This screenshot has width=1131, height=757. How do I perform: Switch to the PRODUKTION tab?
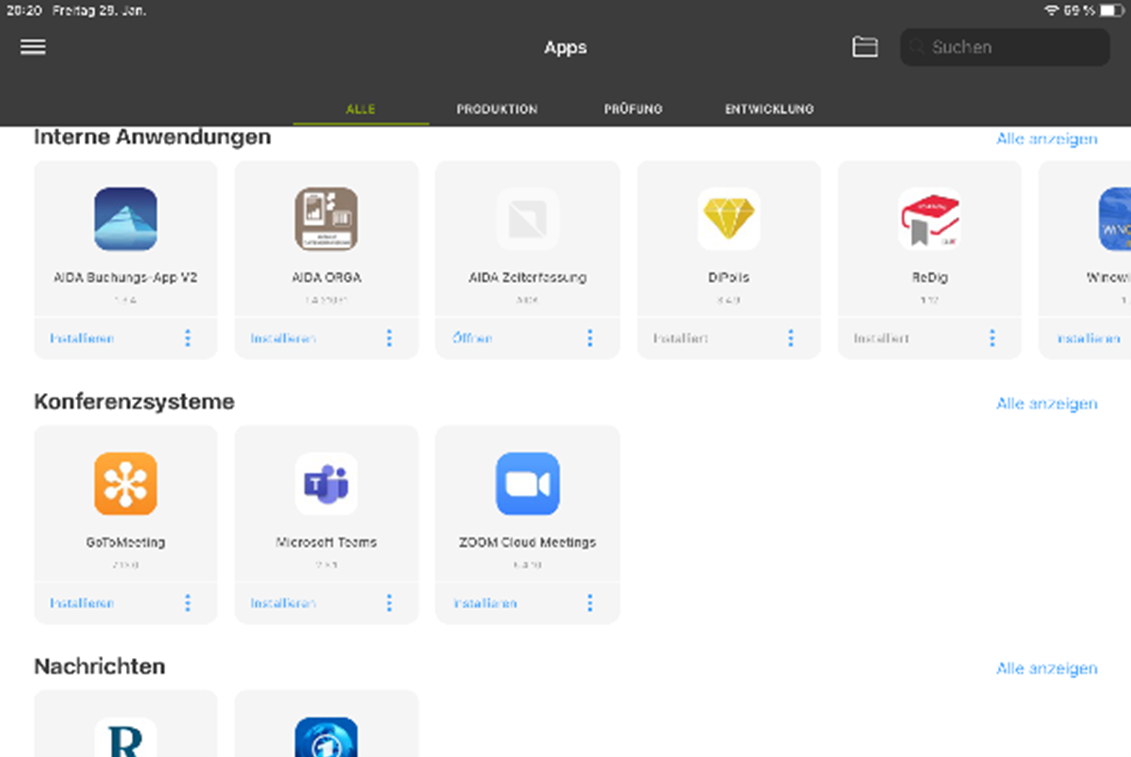click(497, 109)
